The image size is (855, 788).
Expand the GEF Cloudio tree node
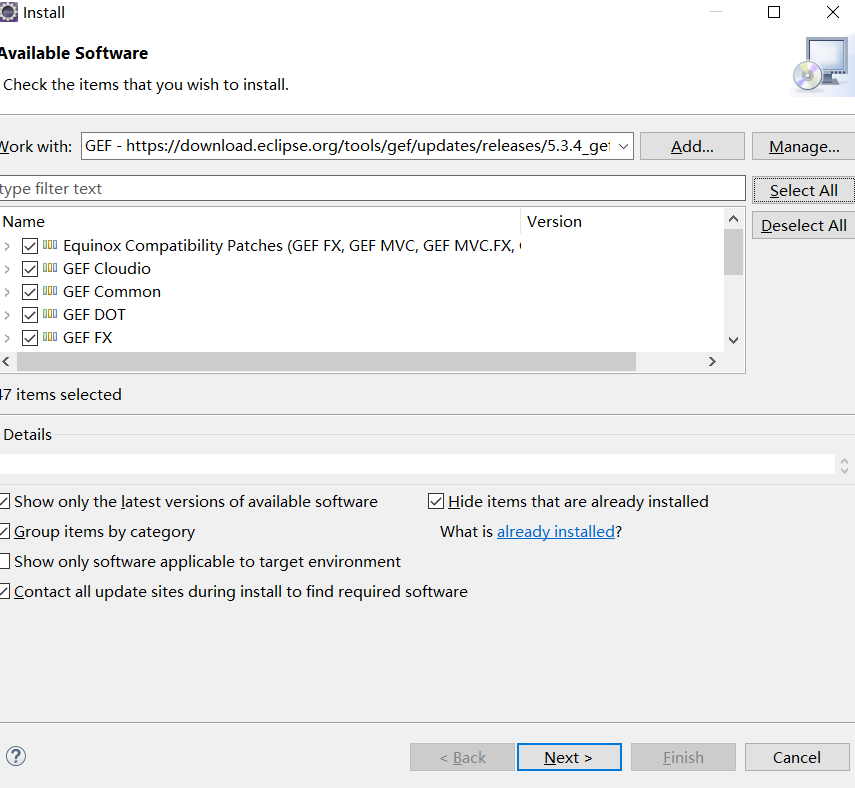pyautogui.click(x=7, y=269)
